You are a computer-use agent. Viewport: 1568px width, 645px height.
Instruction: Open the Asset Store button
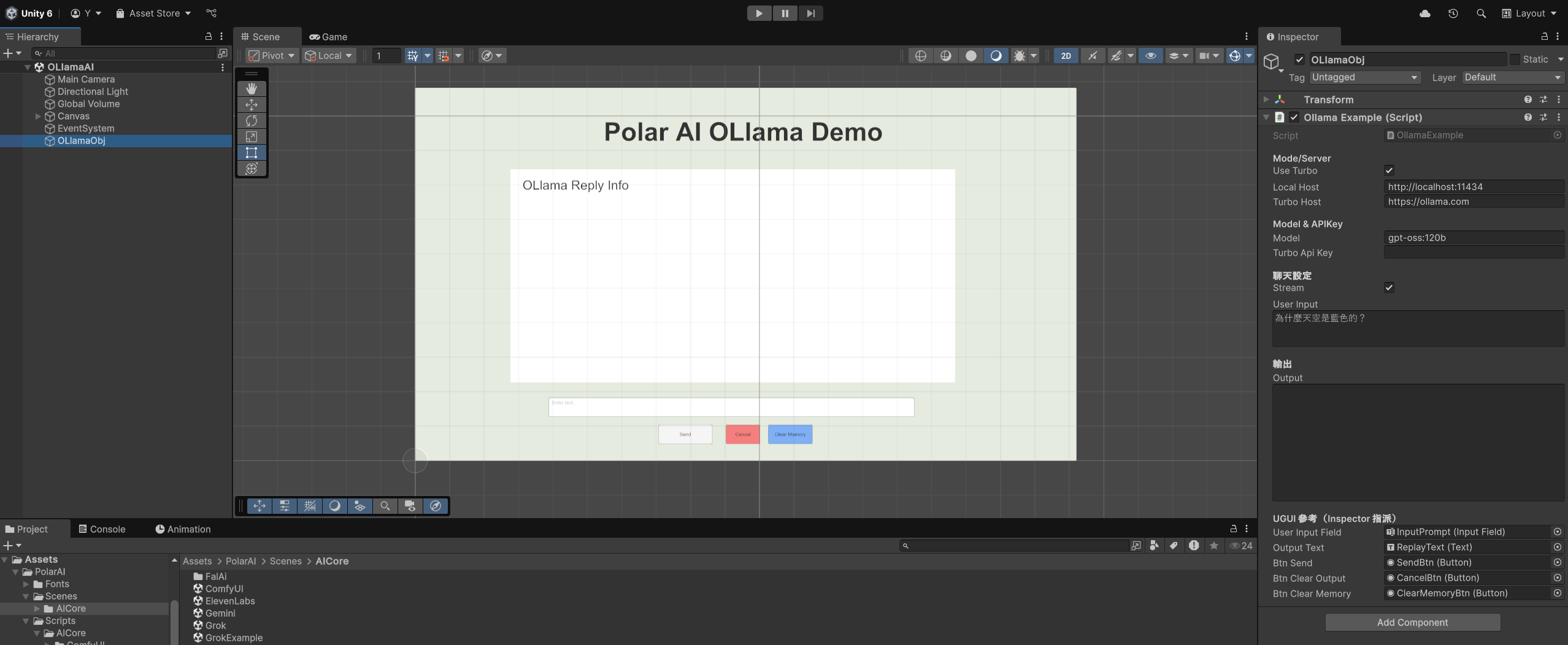click(153, 13)
